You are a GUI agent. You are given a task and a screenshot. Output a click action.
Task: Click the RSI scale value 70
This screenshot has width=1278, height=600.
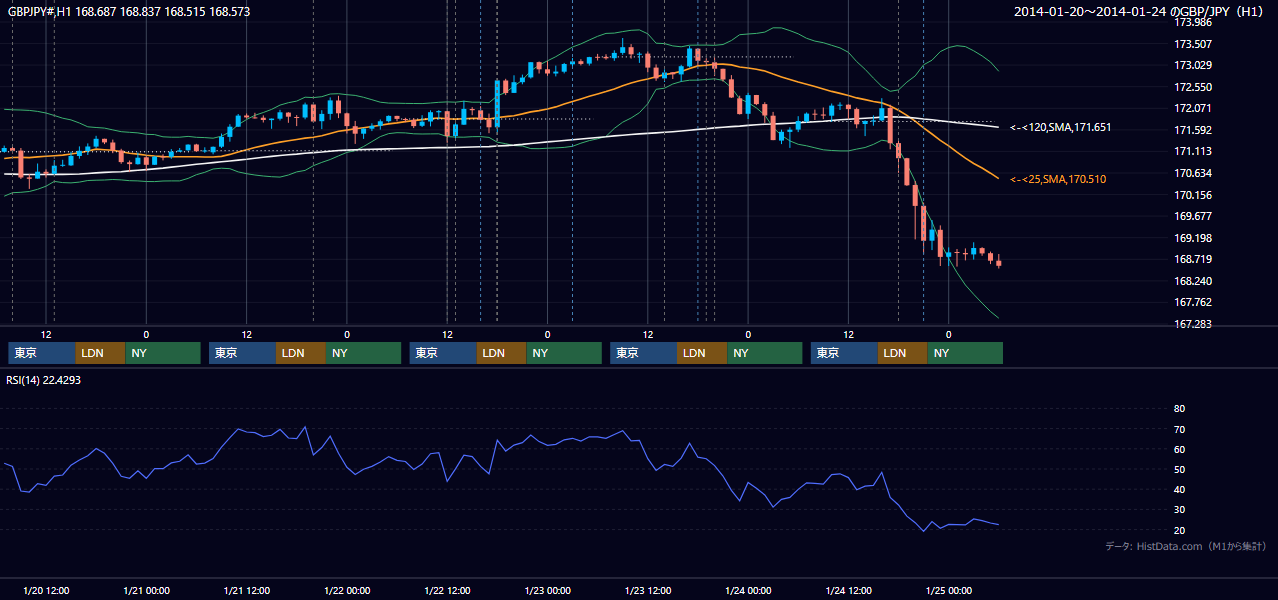click(1179, 429)
